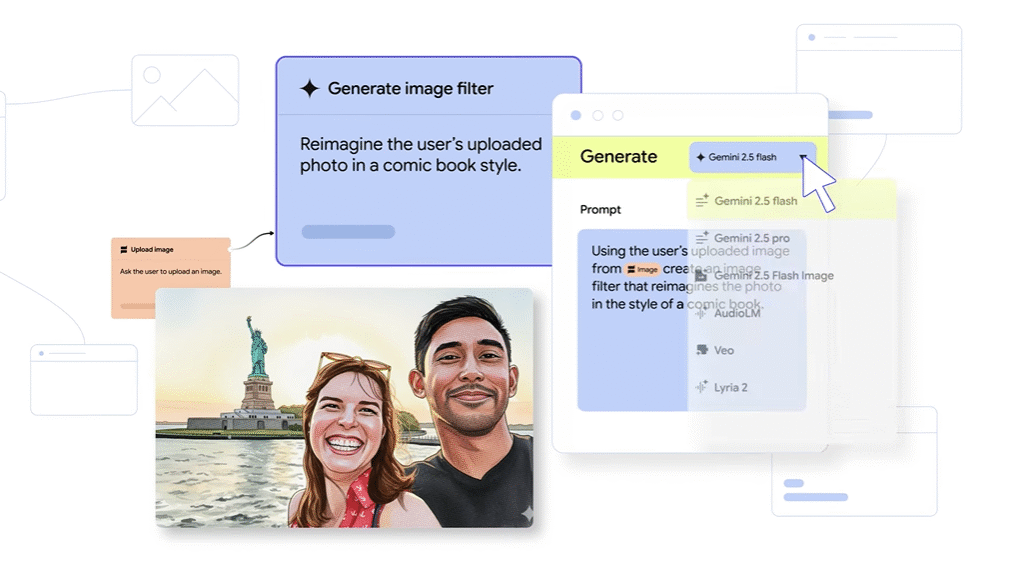This screenshot has height=571, width=1024.
Task: Click icon beside Gemini 2.5 flash list entry
Action: pos(702,201)
